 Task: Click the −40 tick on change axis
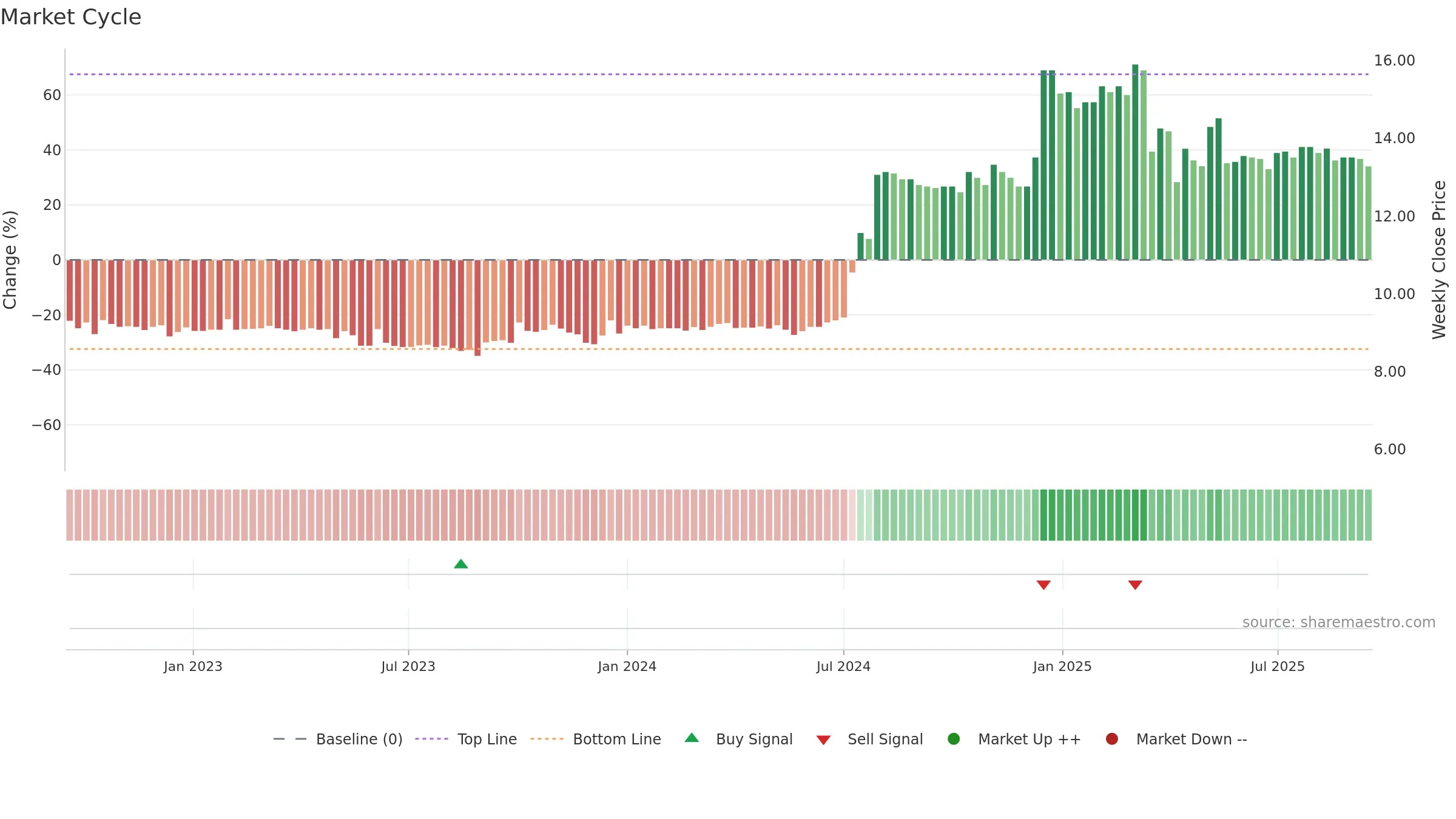tap(47, 370)
